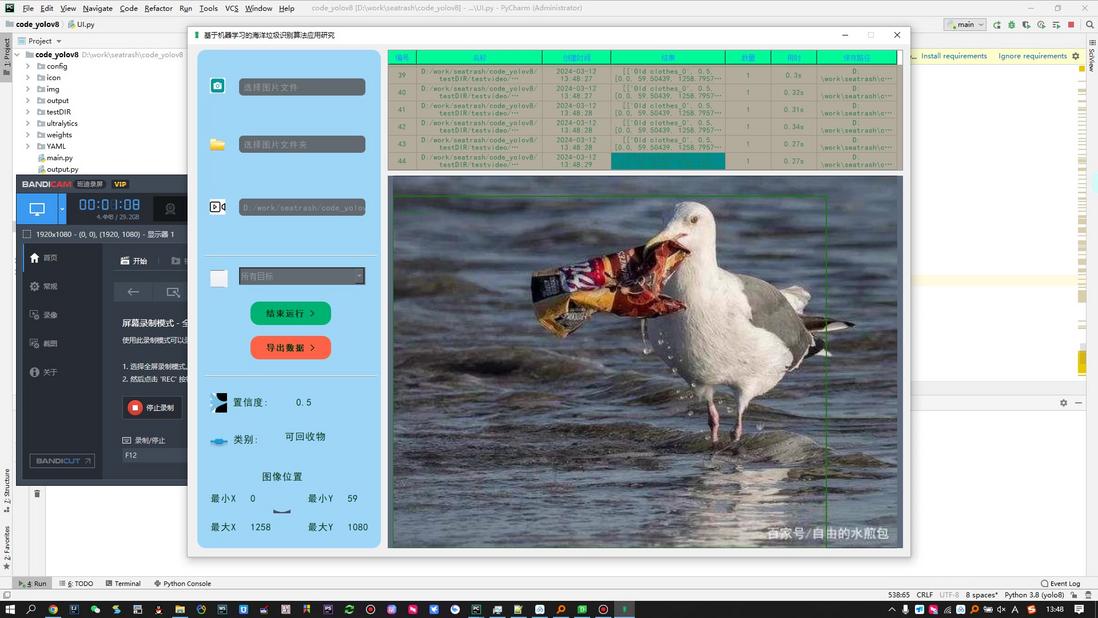Screen dimensions: 1098x618
Task: Click the back arrow button in Bandicam
Action: [x=133, y=292]
